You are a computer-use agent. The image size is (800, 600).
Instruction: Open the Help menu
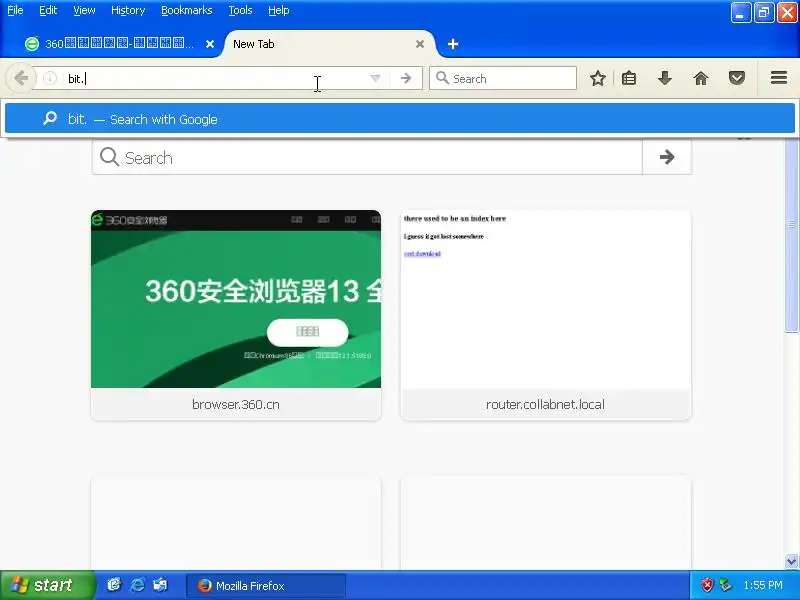coord(279,10)
